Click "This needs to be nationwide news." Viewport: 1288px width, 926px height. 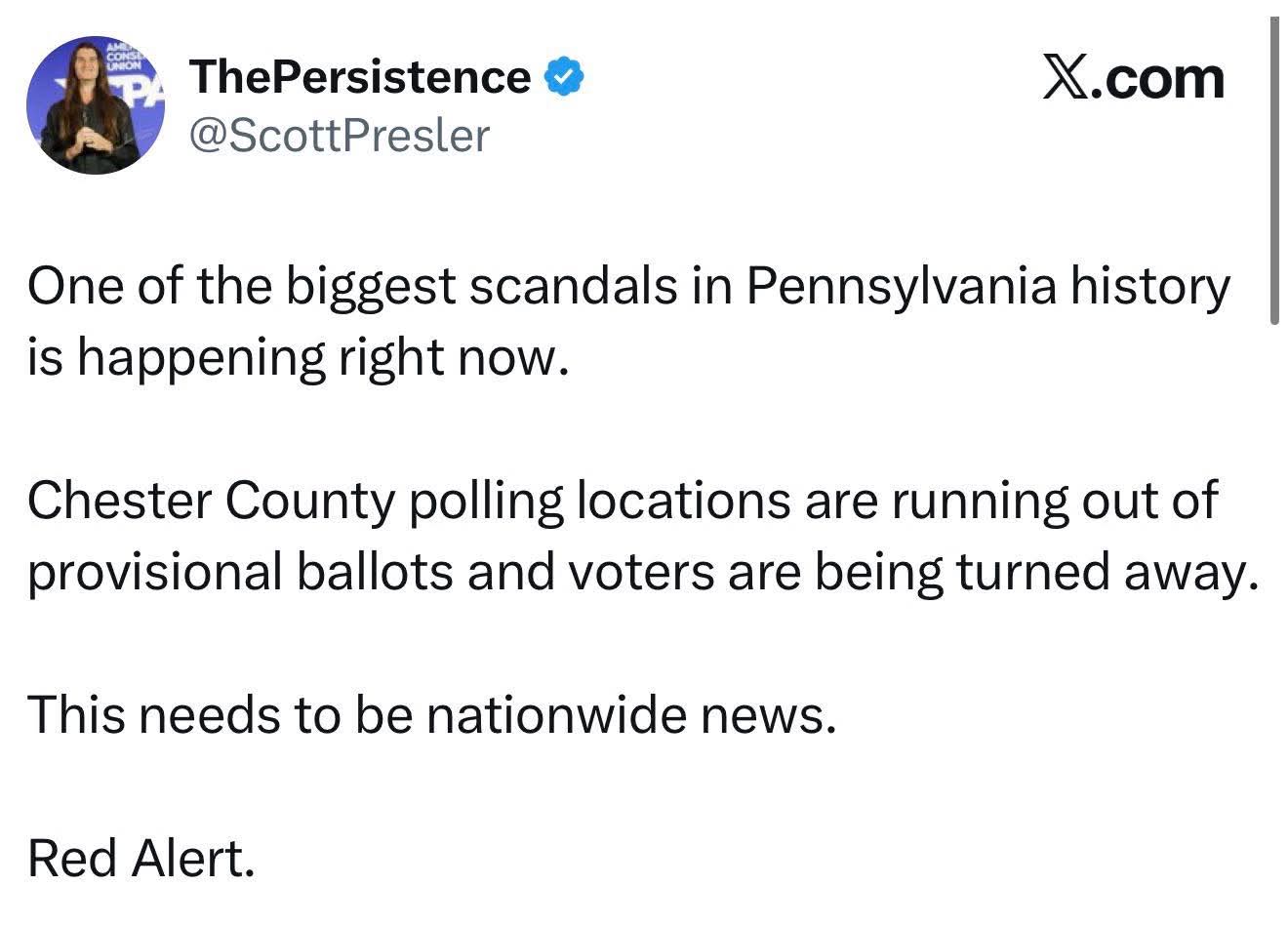pos(431,715)
